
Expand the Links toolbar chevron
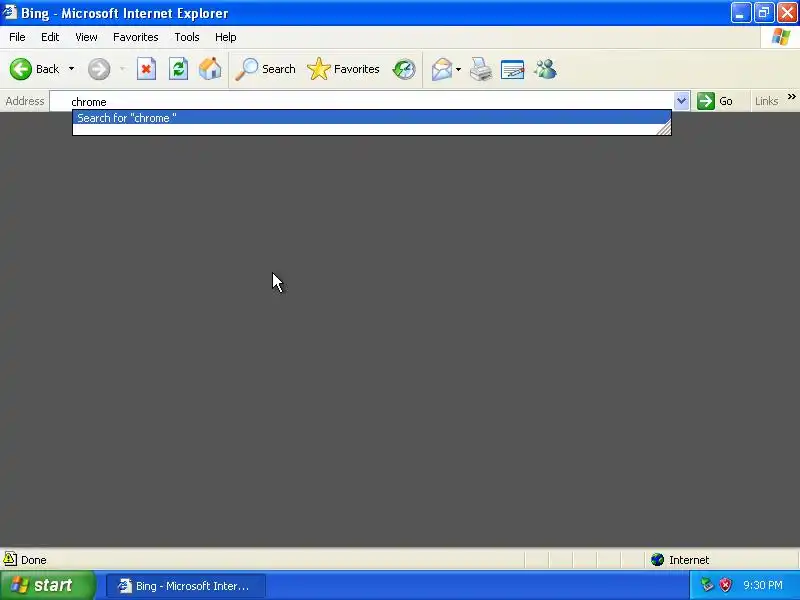(x=791, y=96)
